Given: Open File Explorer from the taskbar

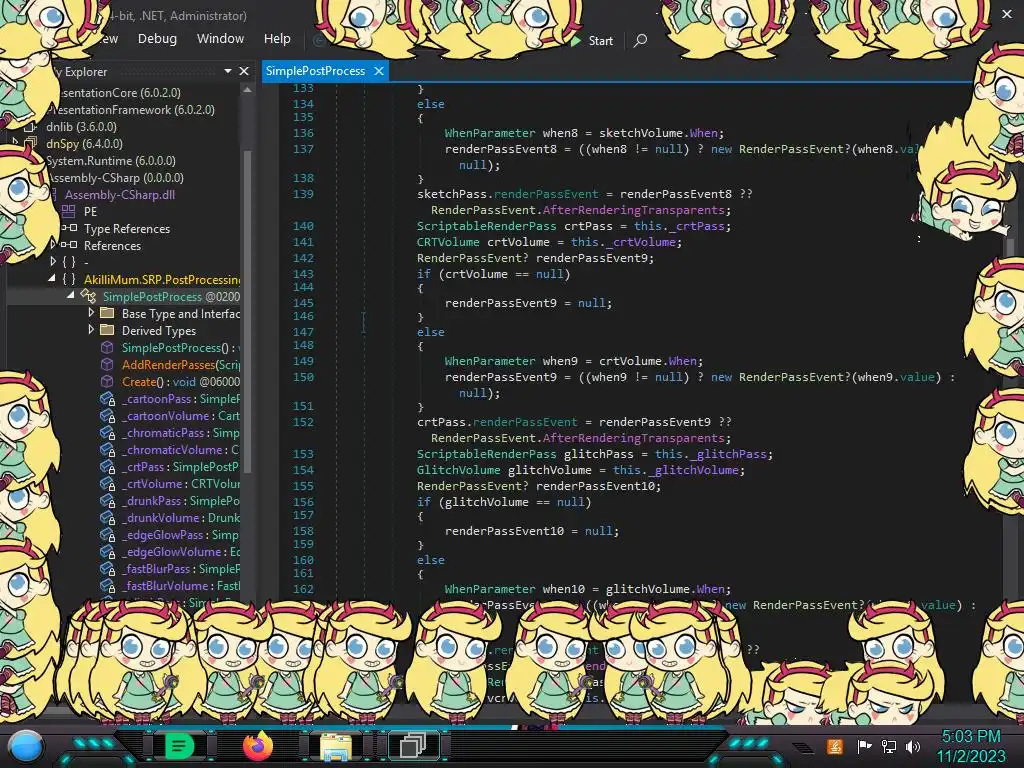Looking at the screenshot, I should [x=336, y=746].
